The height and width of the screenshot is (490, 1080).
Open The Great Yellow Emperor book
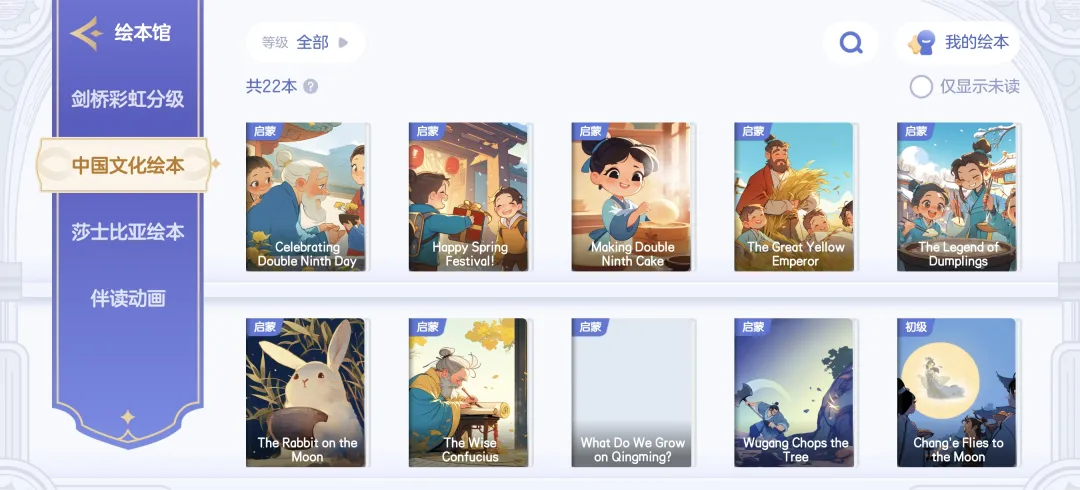(x=794, y=197)
